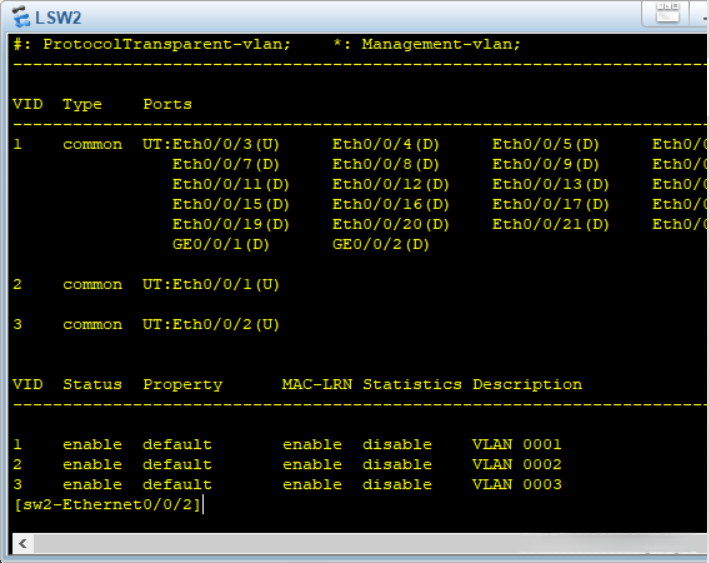Click 'GE0/0/2(D)' port entry
This screenshot has width=709, height=563.
(381, 245)
